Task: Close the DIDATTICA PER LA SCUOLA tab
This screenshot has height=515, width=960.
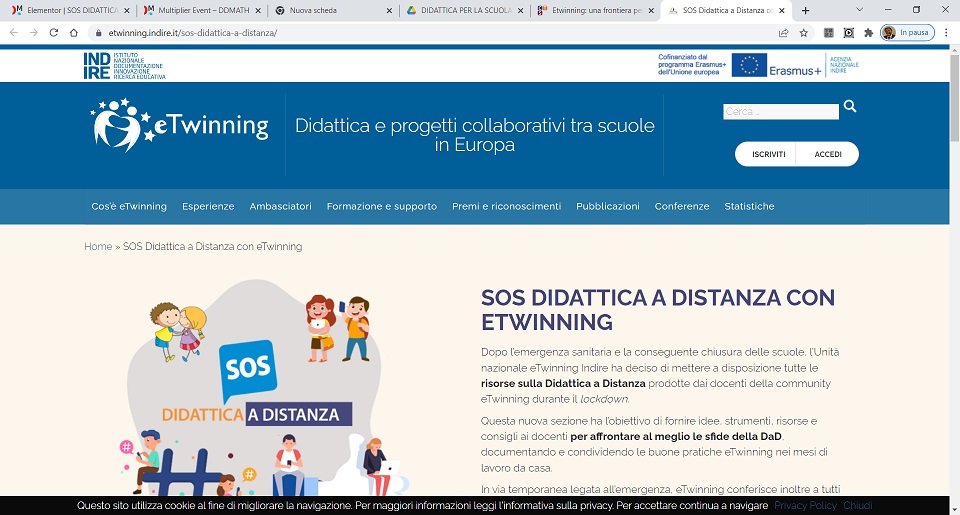Action: coord(520,10)
